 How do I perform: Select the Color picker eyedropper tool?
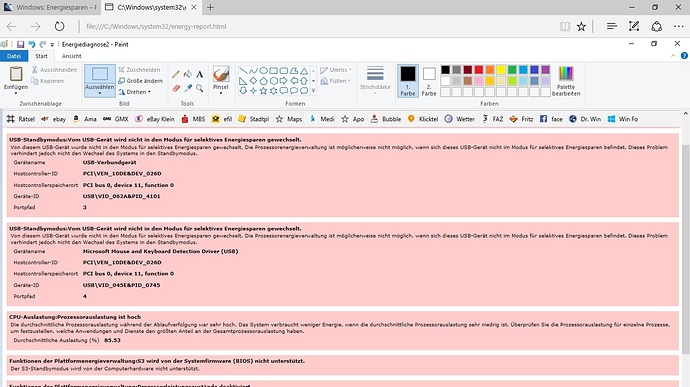pos(188,88)
